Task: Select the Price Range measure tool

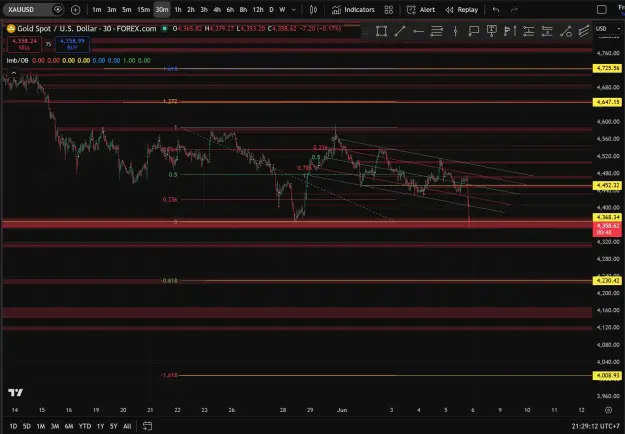Action: (x=566, y=31)
